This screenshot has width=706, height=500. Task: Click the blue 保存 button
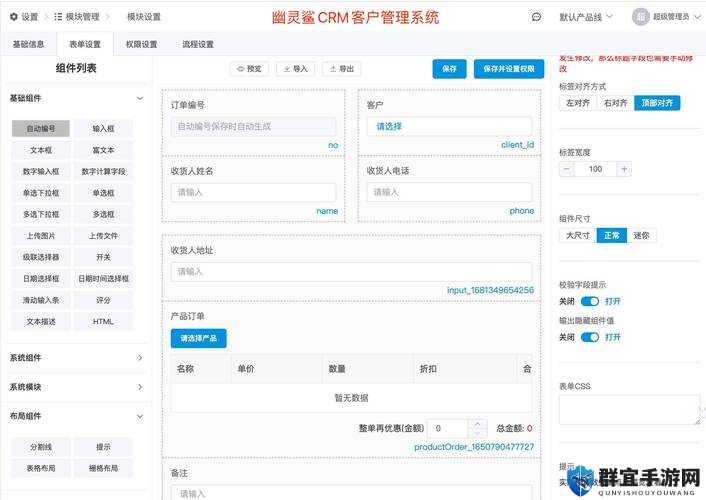click(449, 69)
